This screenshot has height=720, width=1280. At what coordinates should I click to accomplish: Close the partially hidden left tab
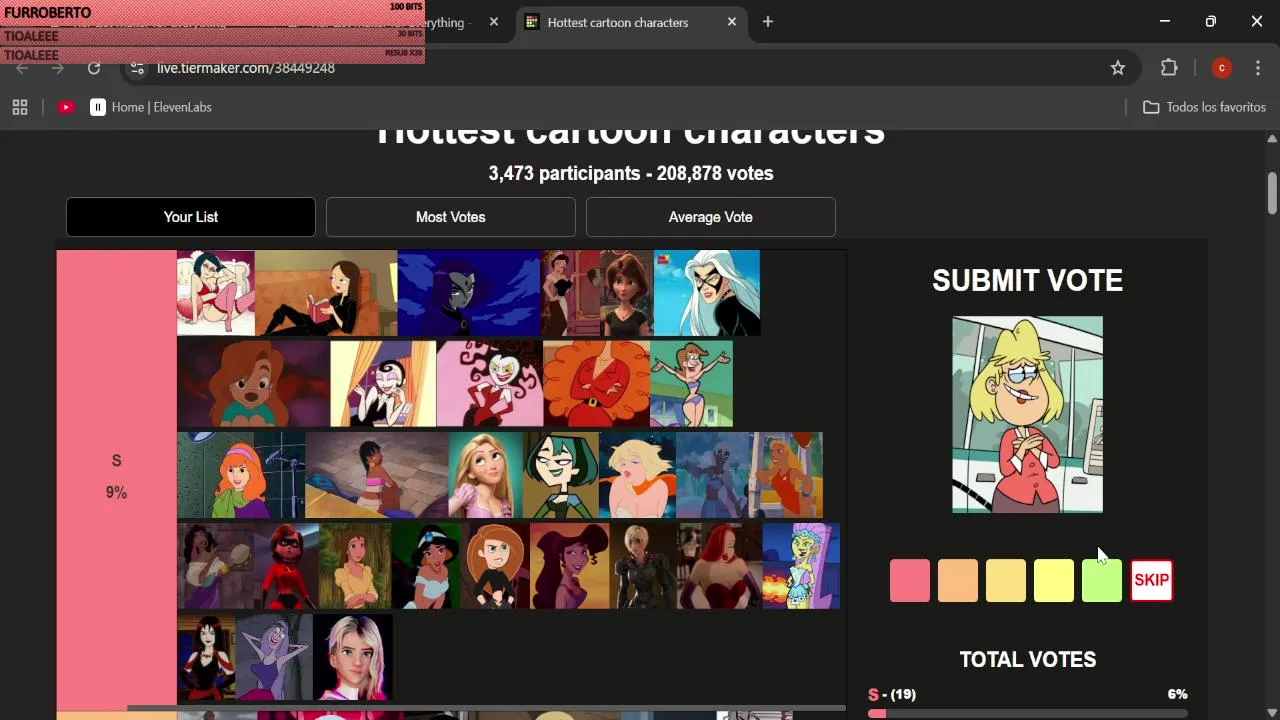(494, 22)
